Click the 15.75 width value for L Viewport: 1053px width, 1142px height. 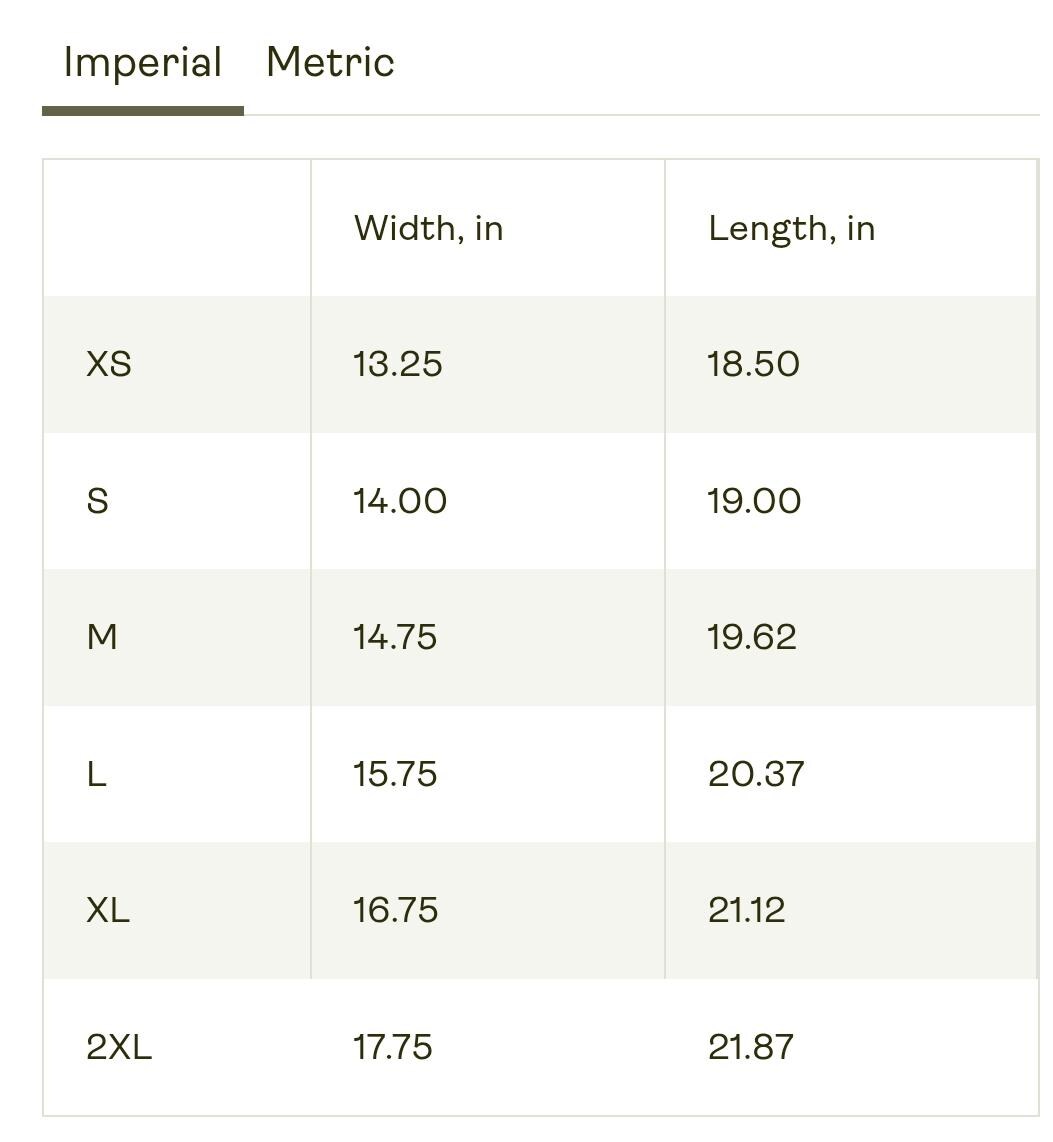(395, 773)
